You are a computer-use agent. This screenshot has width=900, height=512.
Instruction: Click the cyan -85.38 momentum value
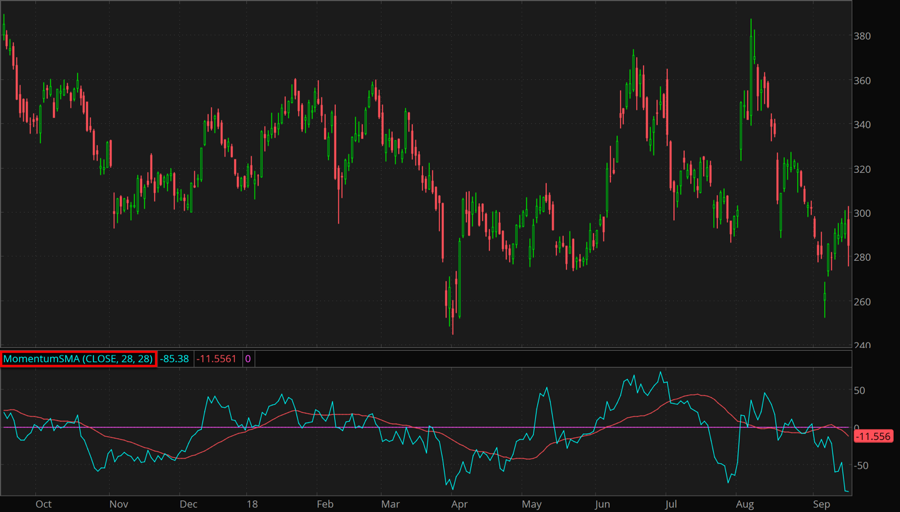pyautogui.click(x=175, y=358)
